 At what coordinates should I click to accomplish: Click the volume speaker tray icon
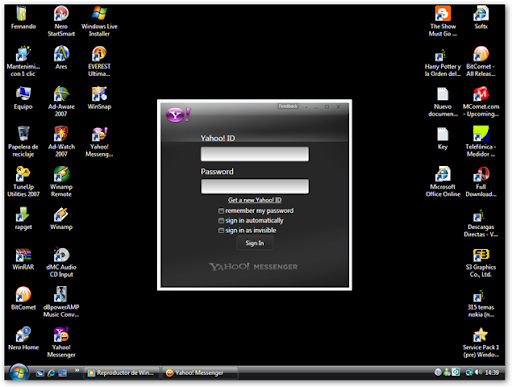click(479, 372)
